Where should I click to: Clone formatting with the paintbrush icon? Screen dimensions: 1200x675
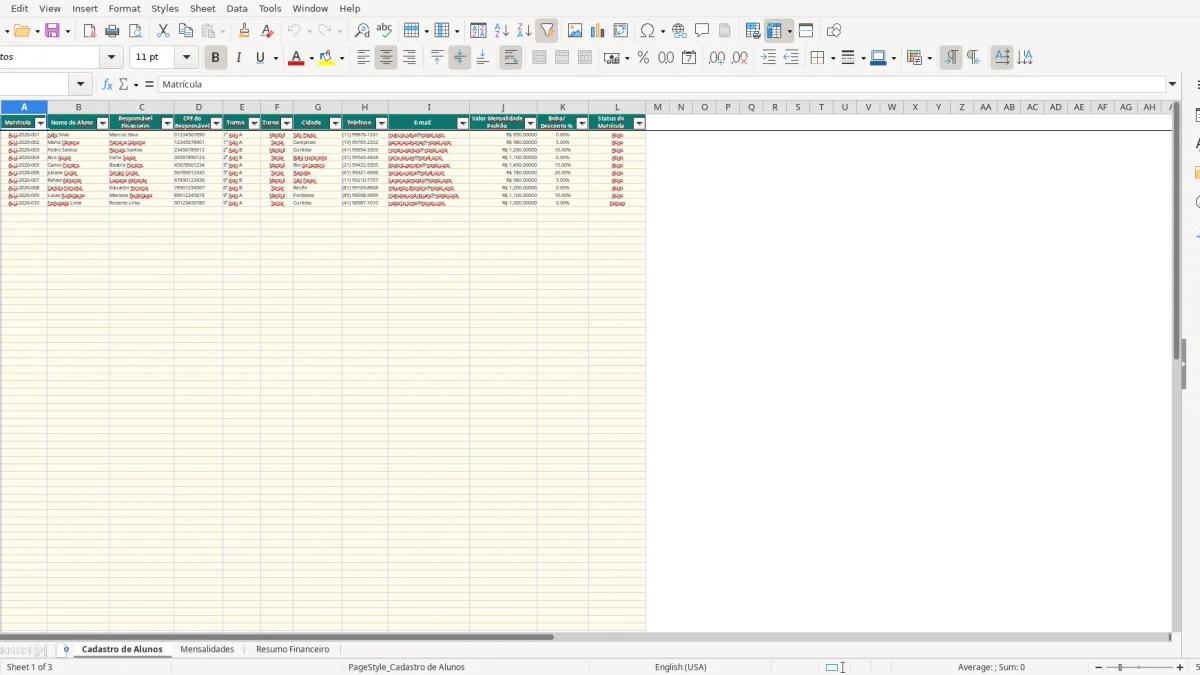244,31
